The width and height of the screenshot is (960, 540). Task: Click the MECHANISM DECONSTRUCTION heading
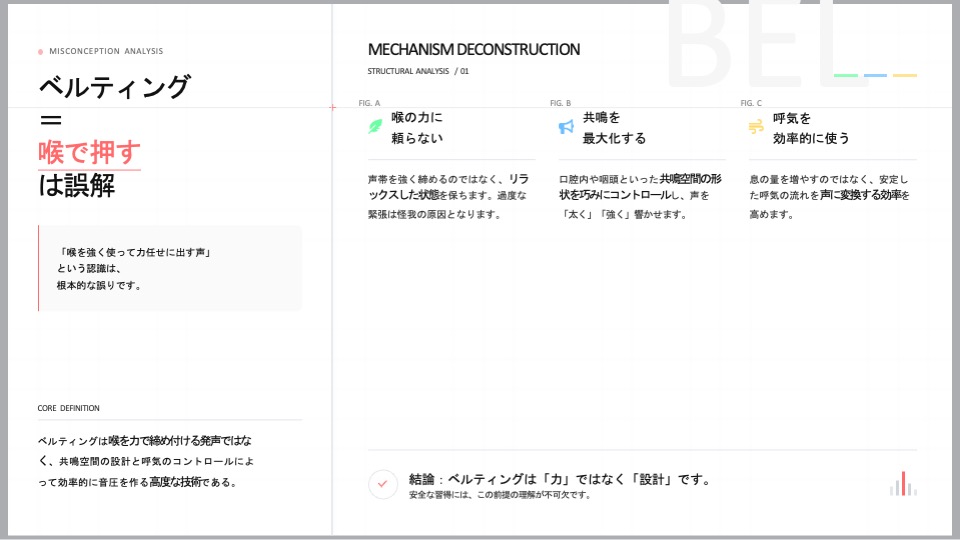click(473, 49)
